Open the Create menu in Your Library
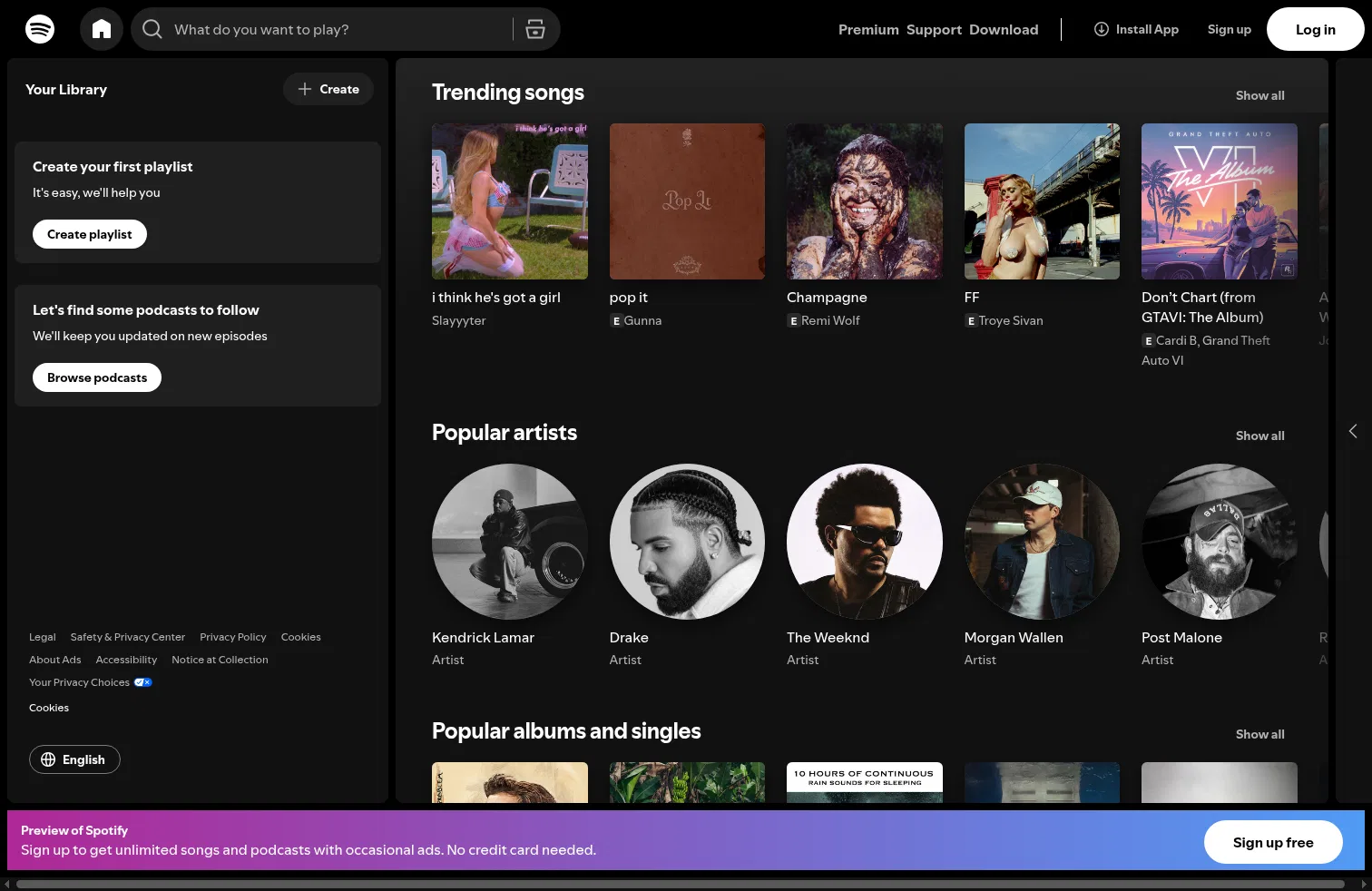This screenshot has width=1372, height=891. (x=328, y=89)
